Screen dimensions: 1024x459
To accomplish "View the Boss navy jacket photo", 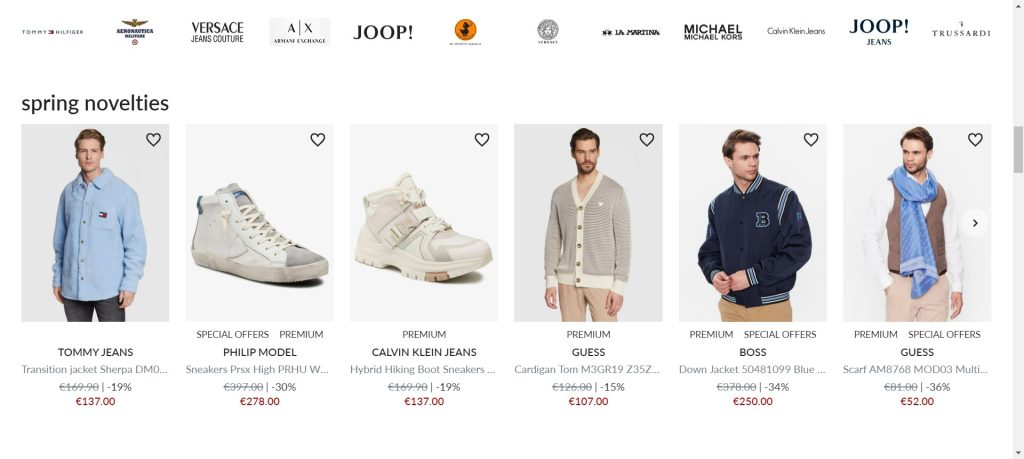I will [x=752, y=223].
